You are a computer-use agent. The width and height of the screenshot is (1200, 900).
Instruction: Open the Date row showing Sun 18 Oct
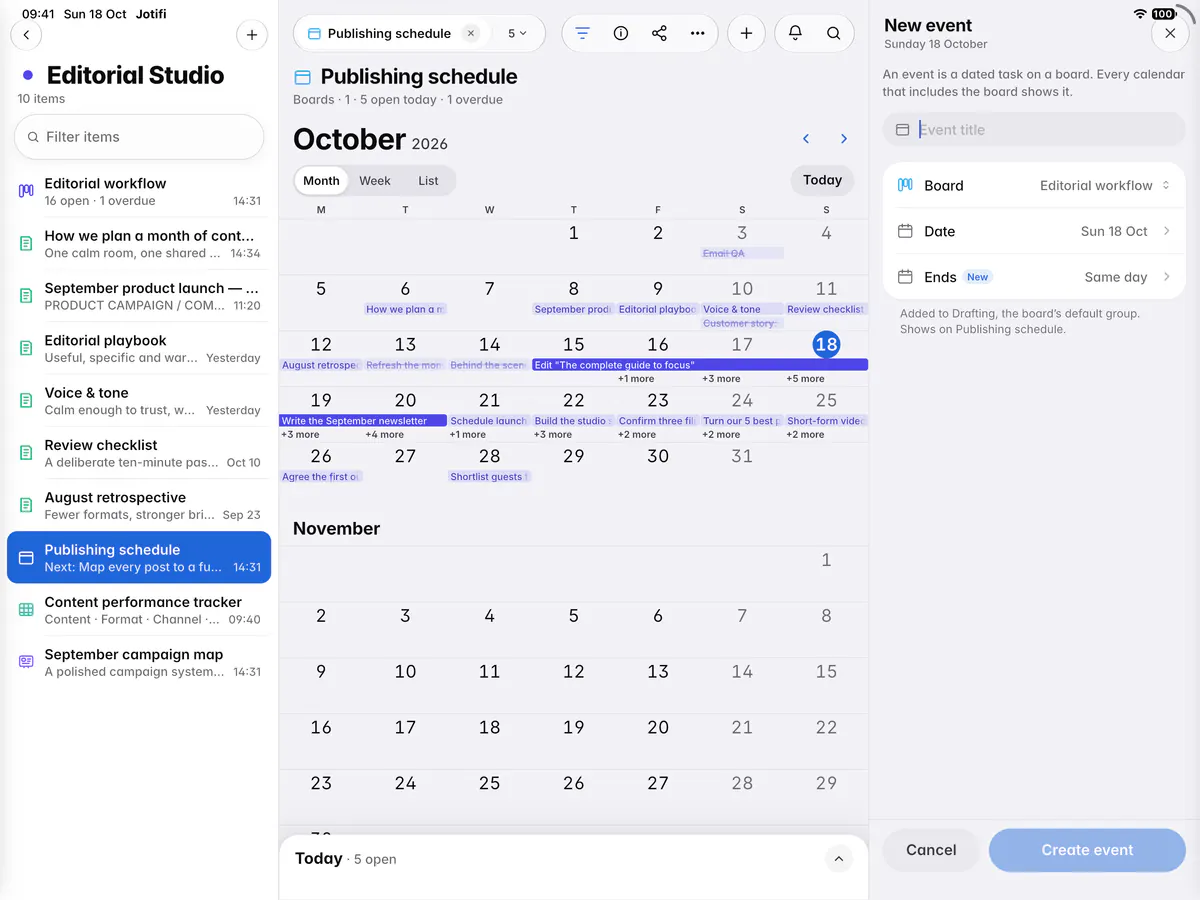(1034, 231)
